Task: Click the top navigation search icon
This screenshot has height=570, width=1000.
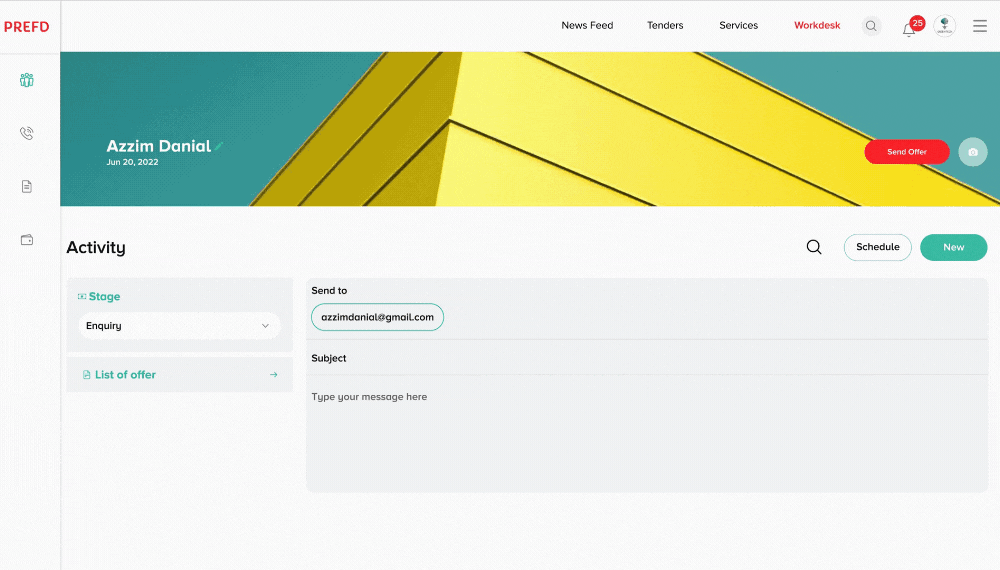Action: [871, 26]
